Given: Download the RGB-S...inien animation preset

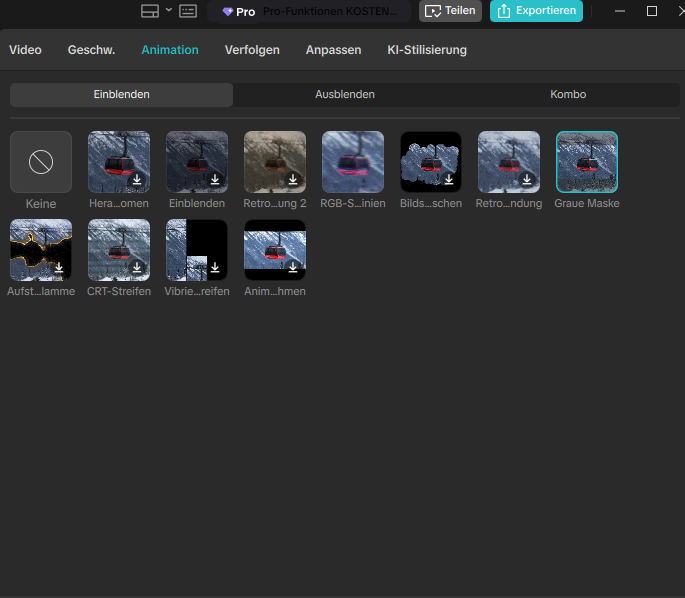Looking at the screenshot, I should (x=371, y=180).
